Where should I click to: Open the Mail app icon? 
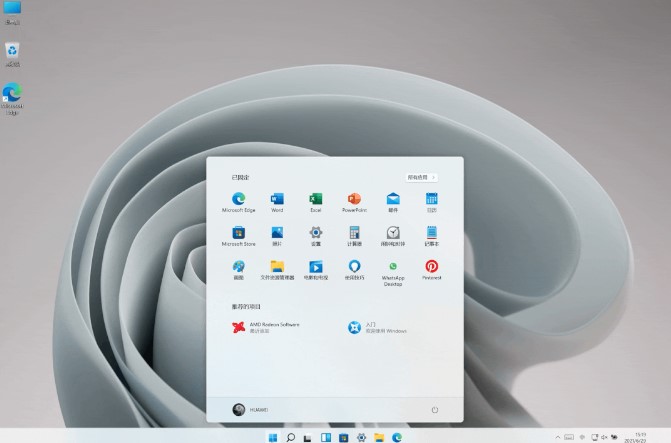pos(393,200)
